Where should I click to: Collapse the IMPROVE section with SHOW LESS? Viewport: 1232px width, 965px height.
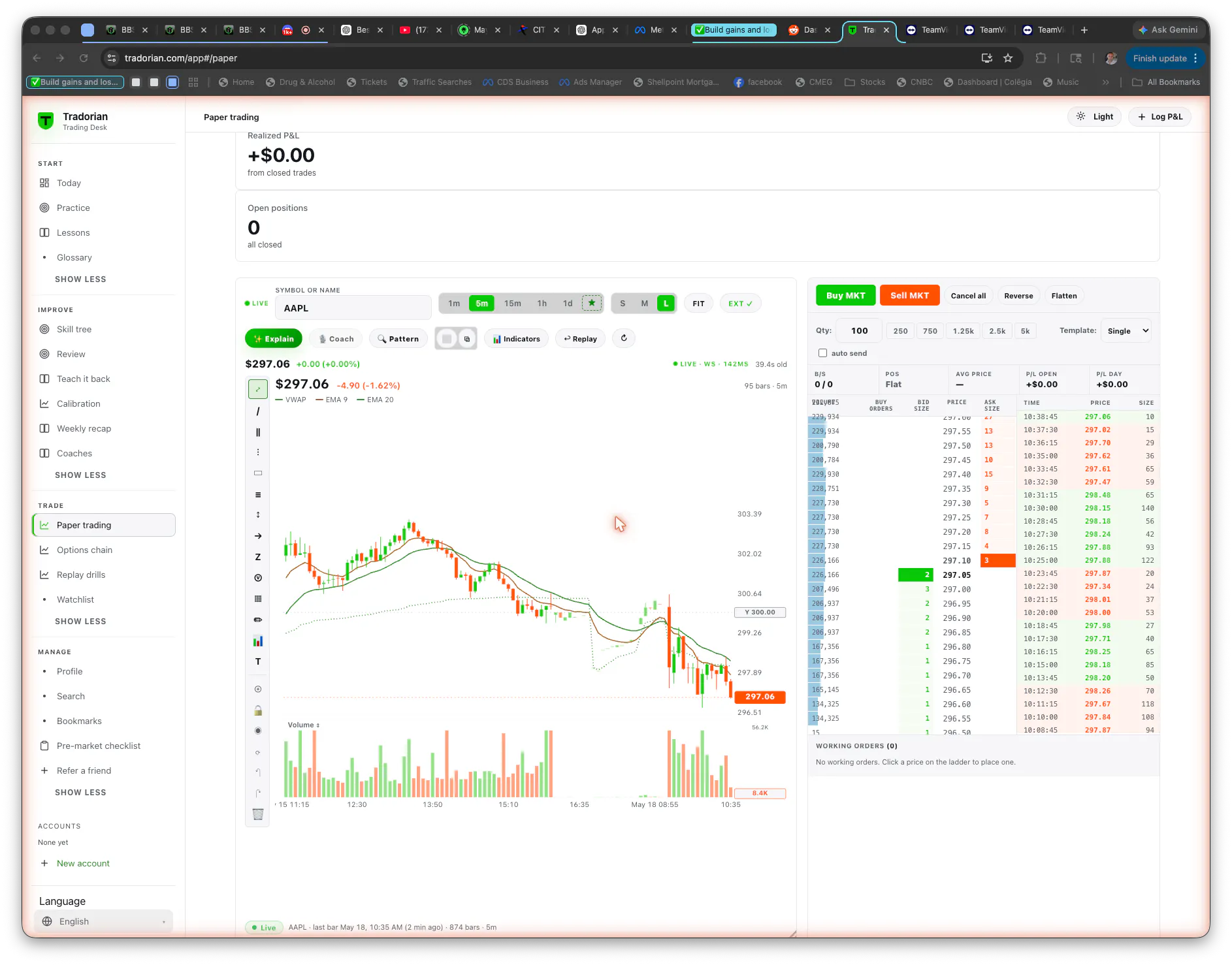coord(80,475)
